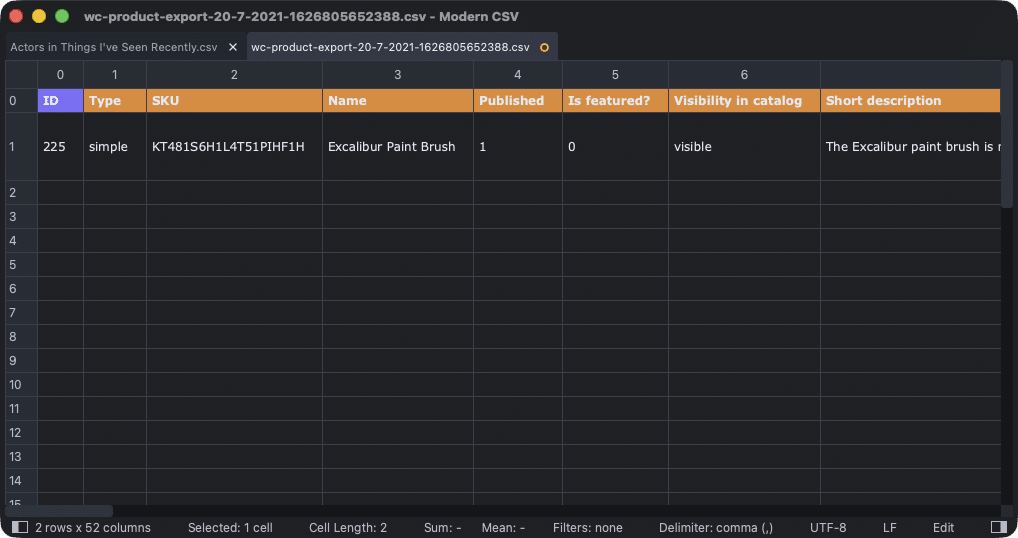Click the Type header cell
This screenshot has height=538, width=1018.
115,101
